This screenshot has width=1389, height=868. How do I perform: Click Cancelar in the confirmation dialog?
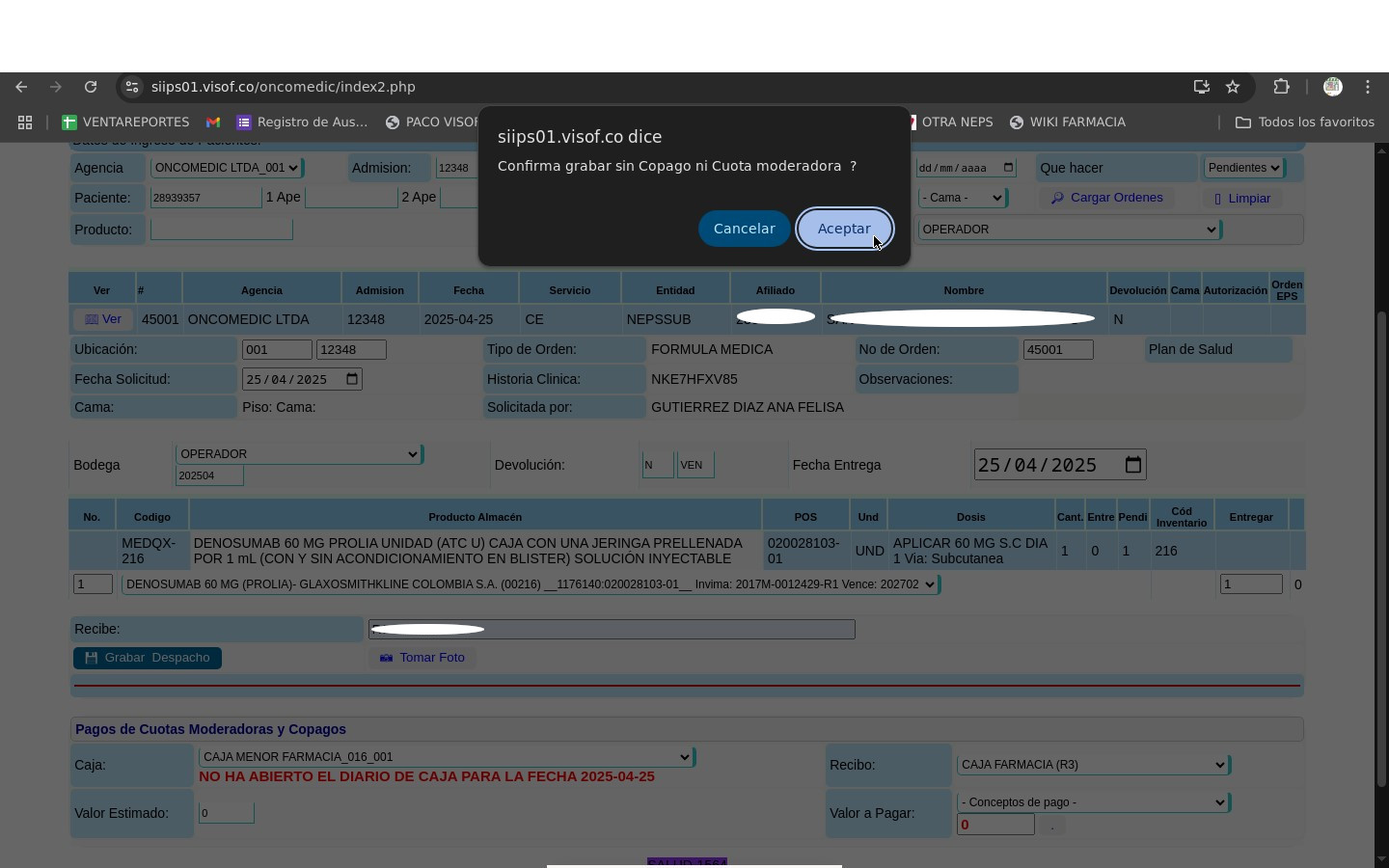(x=744, y=229)
